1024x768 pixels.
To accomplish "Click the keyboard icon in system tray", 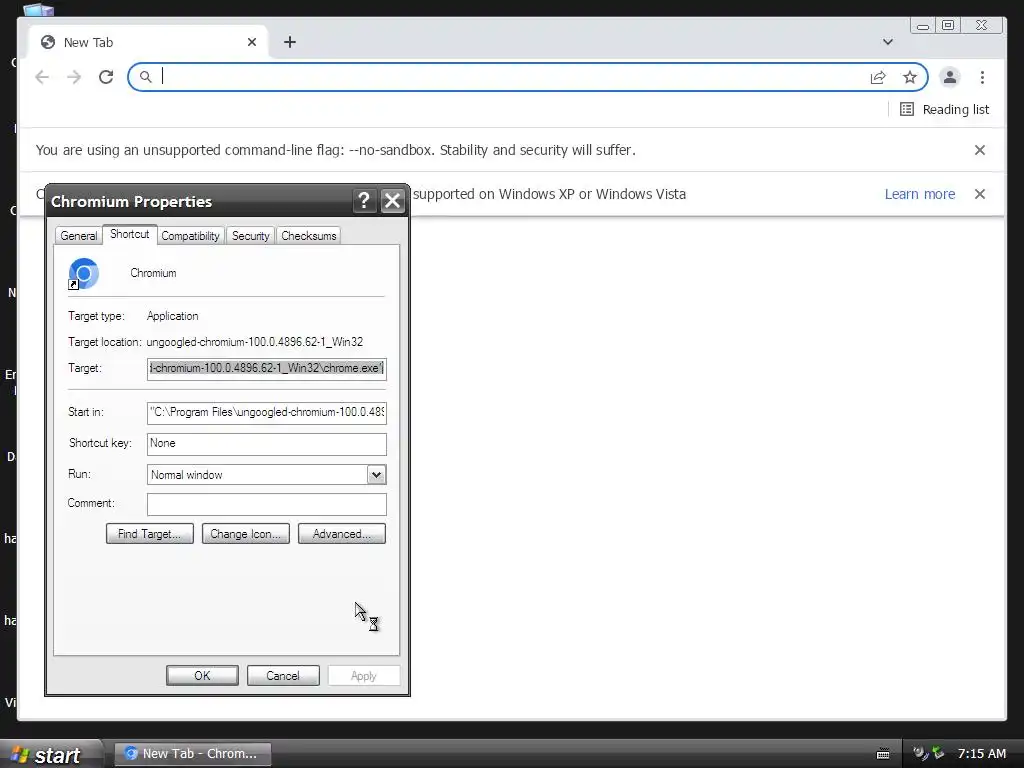I will (x=883, y=754).
